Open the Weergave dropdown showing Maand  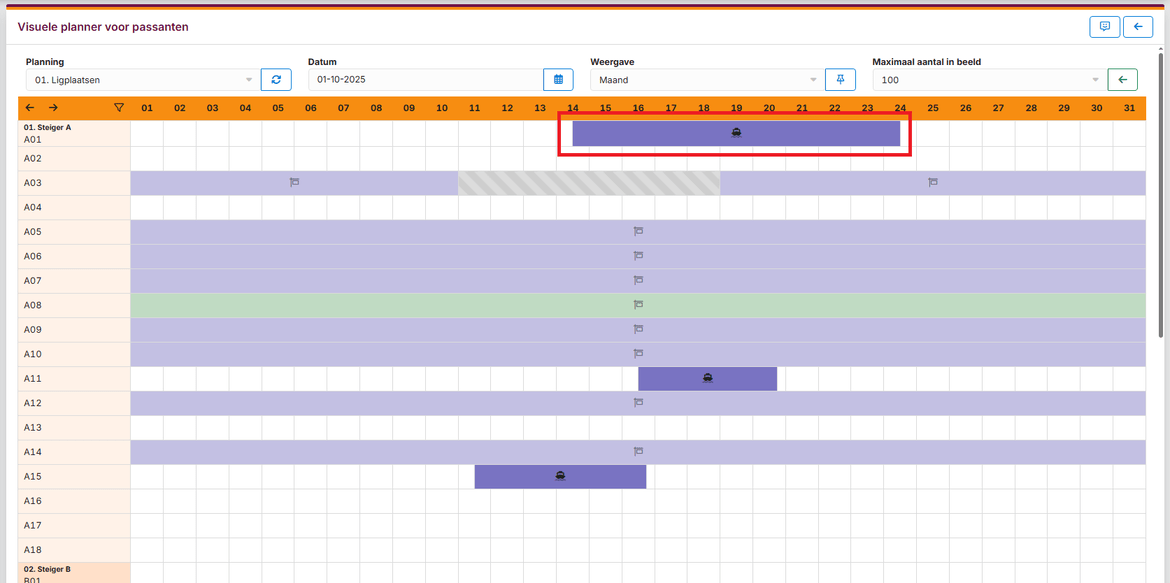[706, 80]
